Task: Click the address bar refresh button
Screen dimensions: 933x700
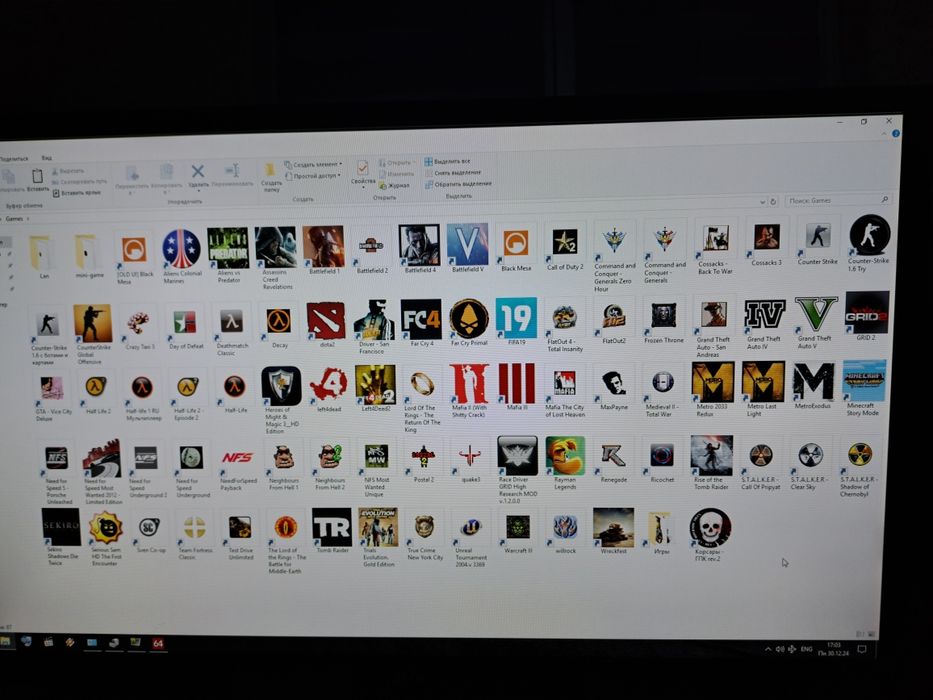Action: pyautogui.click(x=774, y=202)
